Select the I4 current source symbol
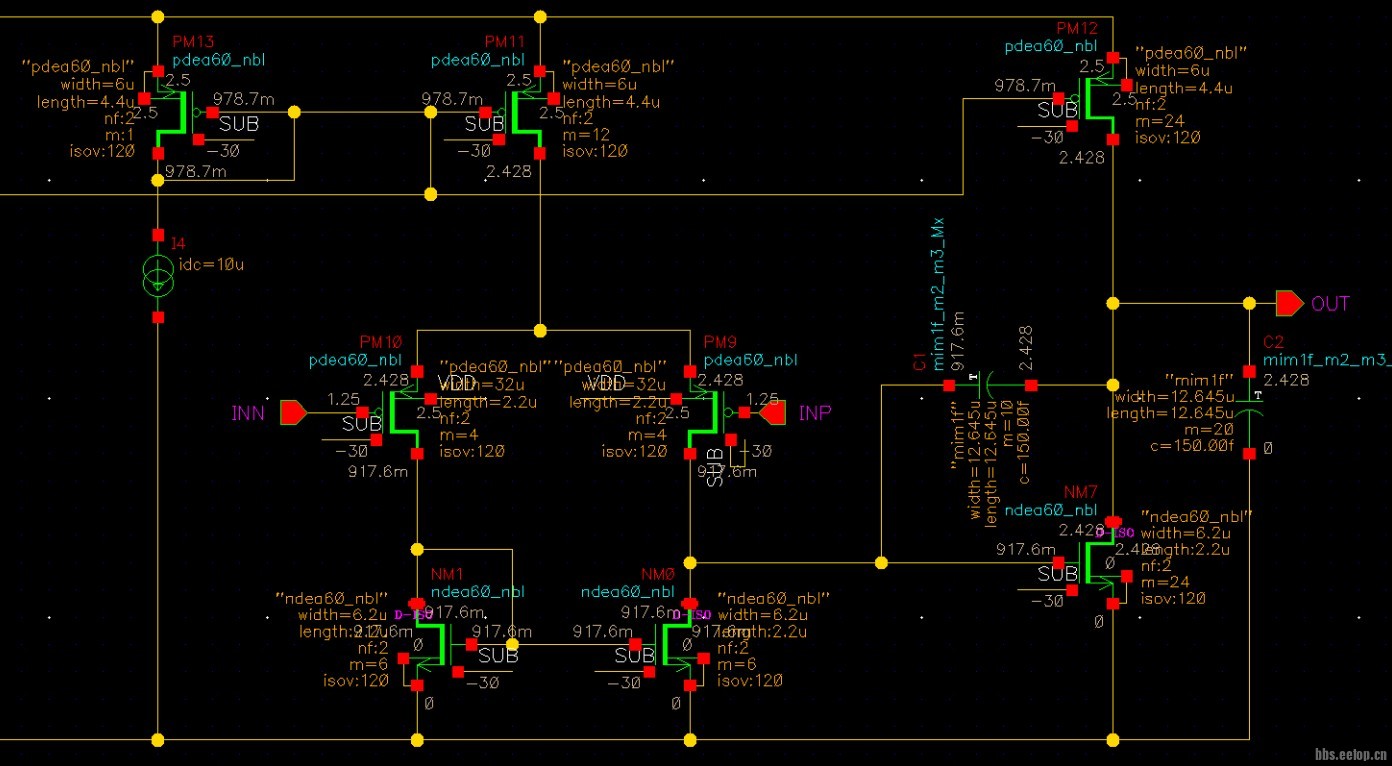Screen dimensions: 1392x766 pyautogui.click(x=157, y=277)
